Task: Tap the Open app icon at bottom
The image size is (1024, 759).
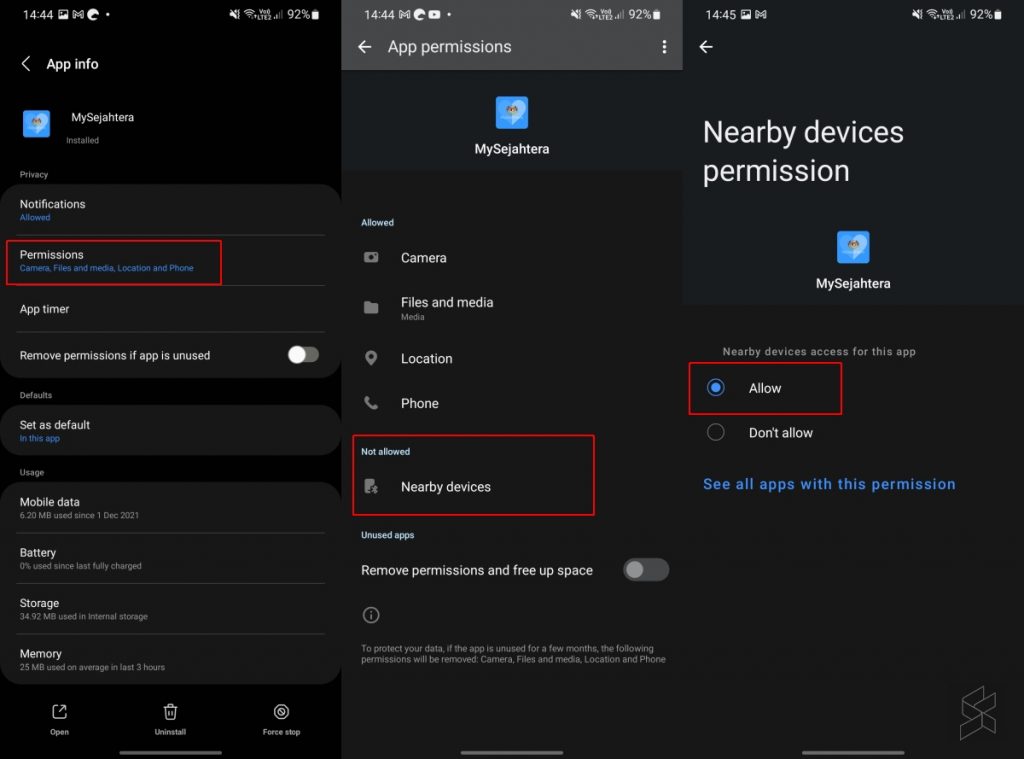Action: click(59, 711)
